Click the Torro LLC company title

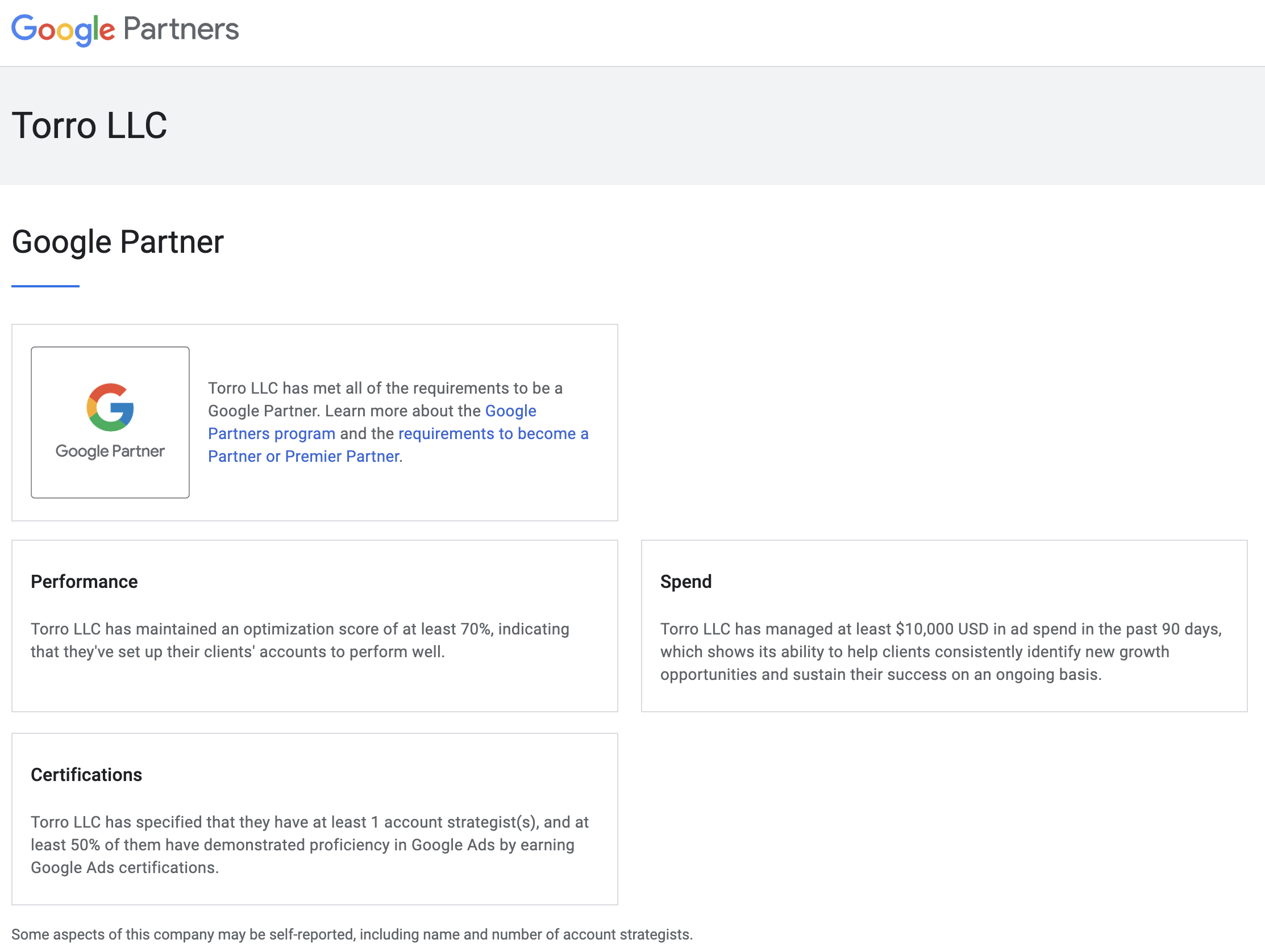coord(89,125)
